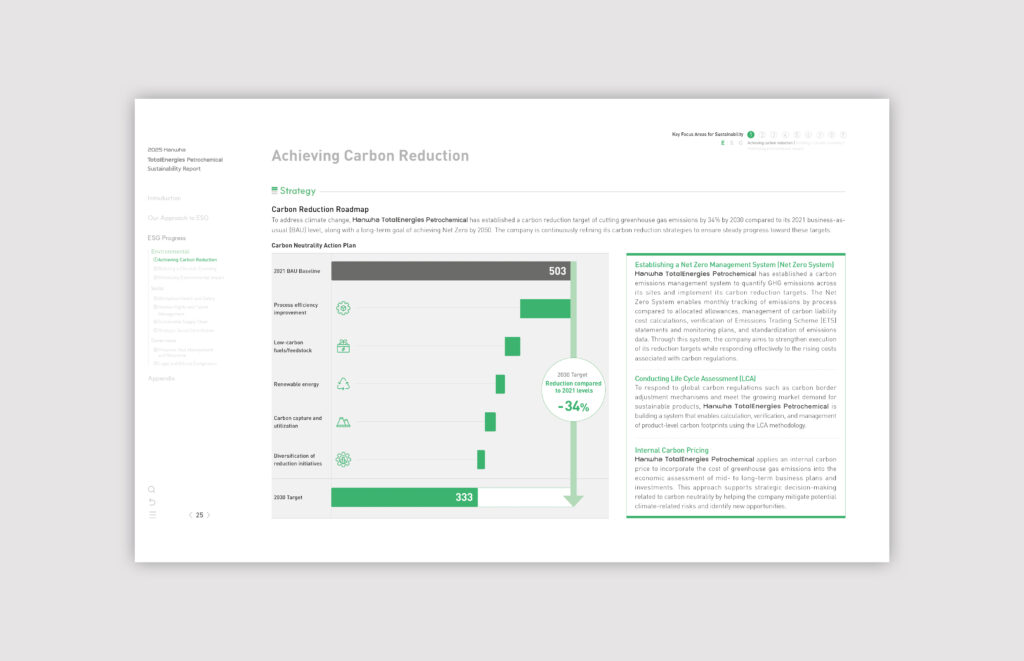Select the last focus area circle
Screen dimensions: 1024x661
(x=843, y=134)
